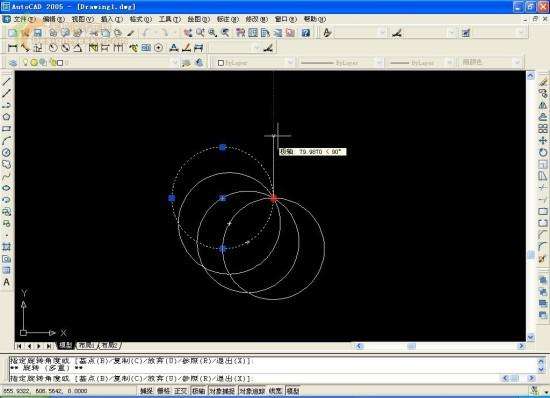Viewport: 550px width, 398px height.
Task: Toggle the 对象捕捉 object snap button
Action: click(x=222, y=391)
